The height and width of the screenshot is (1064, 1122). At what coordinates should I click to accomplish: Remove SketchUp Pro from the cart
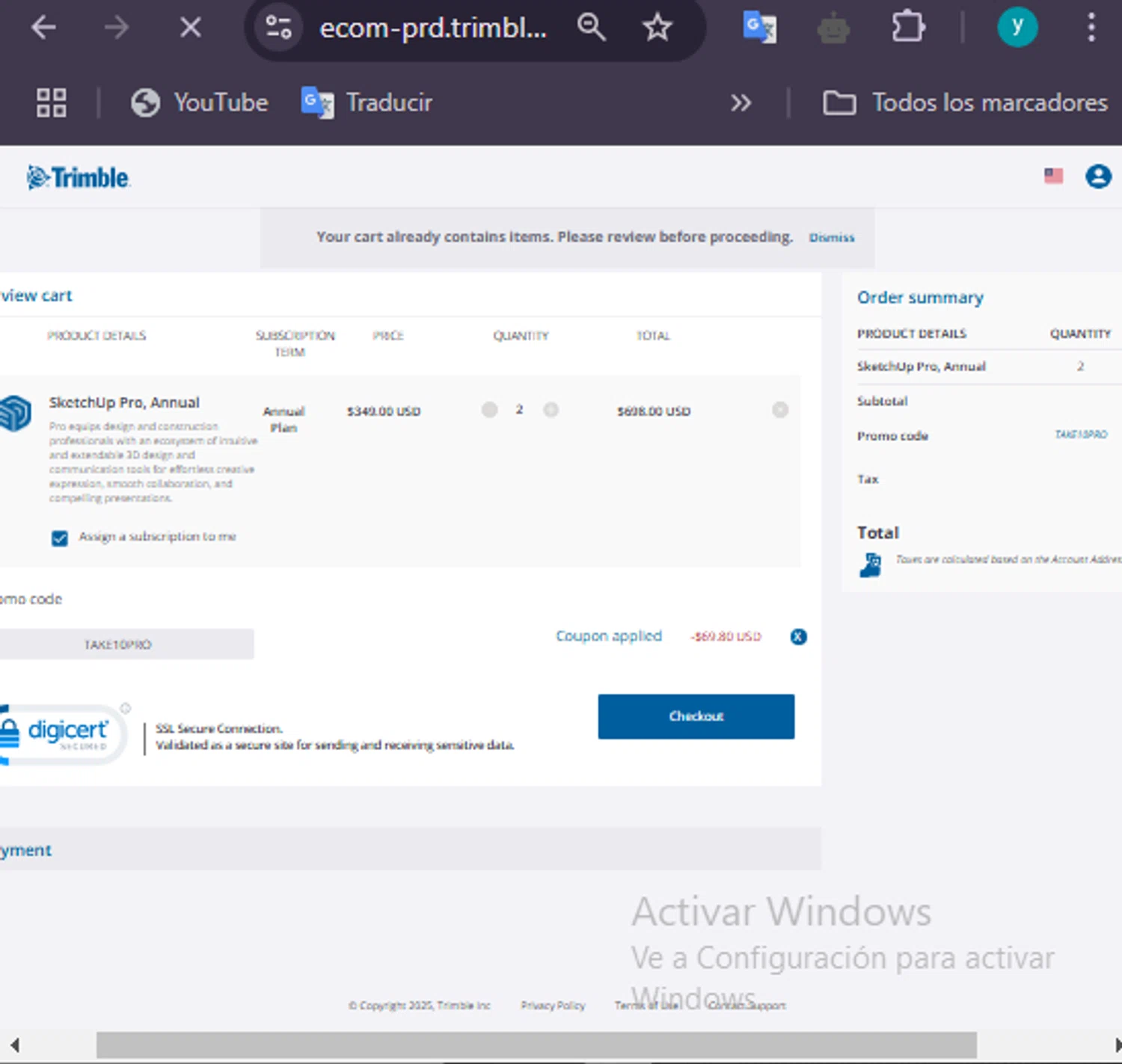780,410
